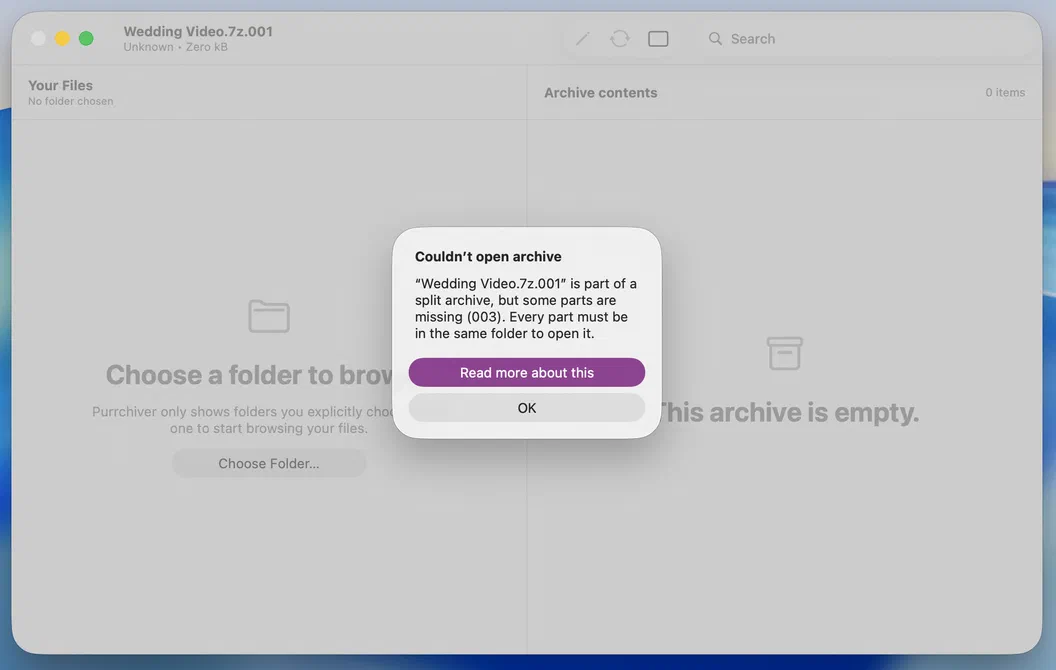This screenshot has height=670, width=1056.
Task: Click the archive box icon in Archive contents
Action: coord(785,354)
